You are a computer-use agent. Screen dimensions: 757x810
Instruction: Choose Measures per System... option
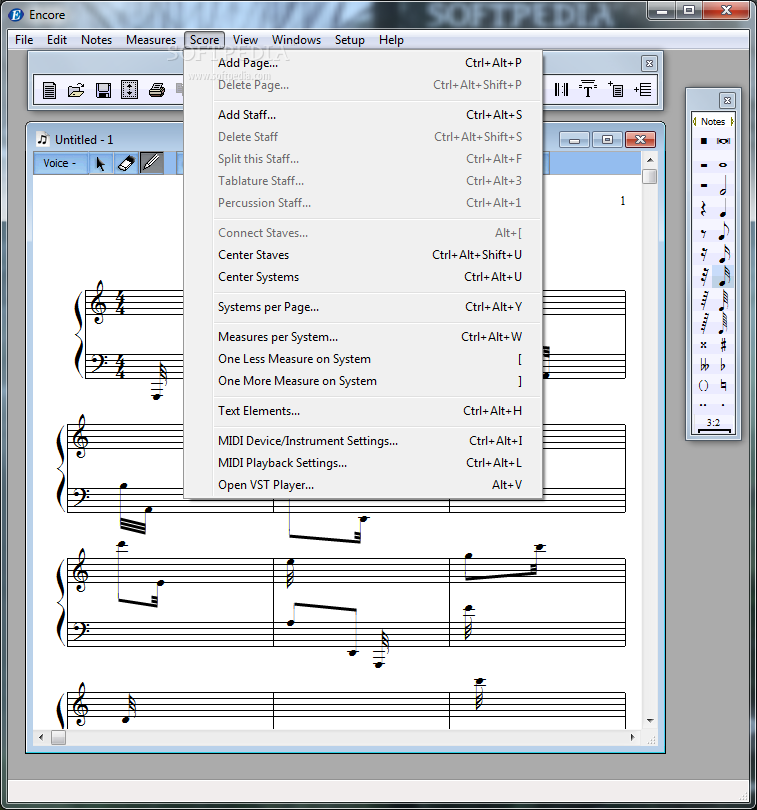(363, 337)
